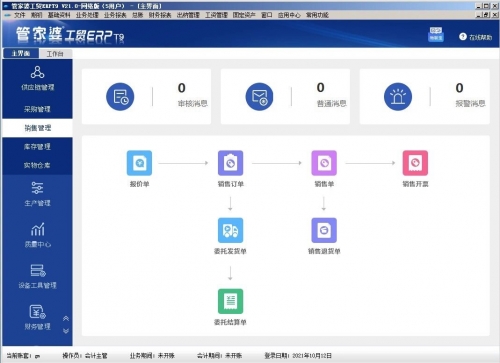This screenshot has width=500, height=363.
Task: Click the 审核消息 audit message round icon
Action: click(x=120, y=97)
